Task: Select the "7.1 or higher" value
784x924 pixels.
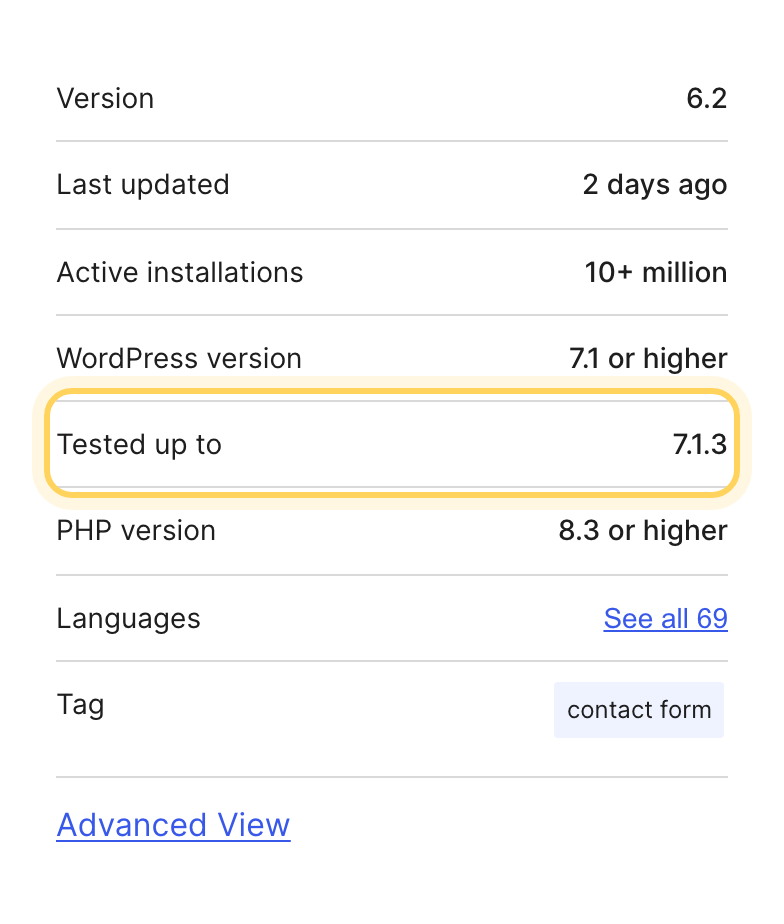Action: [x=648, y=358]
